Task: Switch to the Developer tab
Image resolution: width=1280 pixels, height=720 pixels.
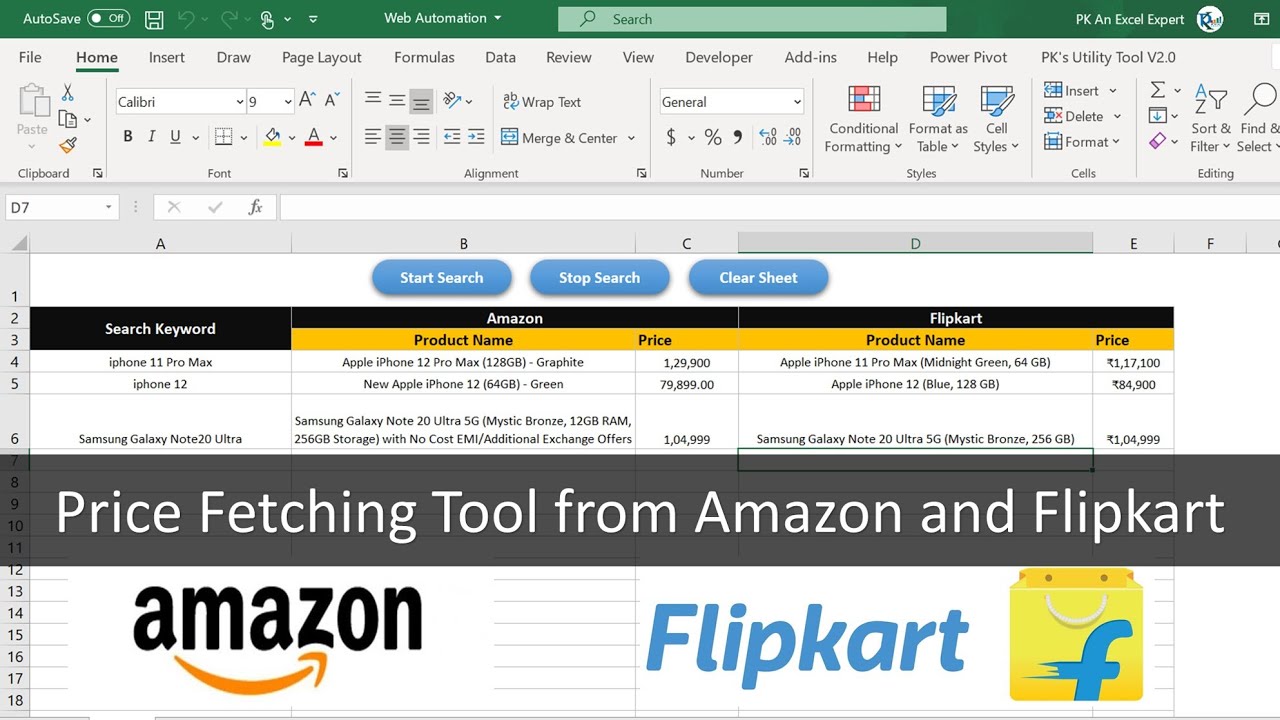Action: click(719, 57)
